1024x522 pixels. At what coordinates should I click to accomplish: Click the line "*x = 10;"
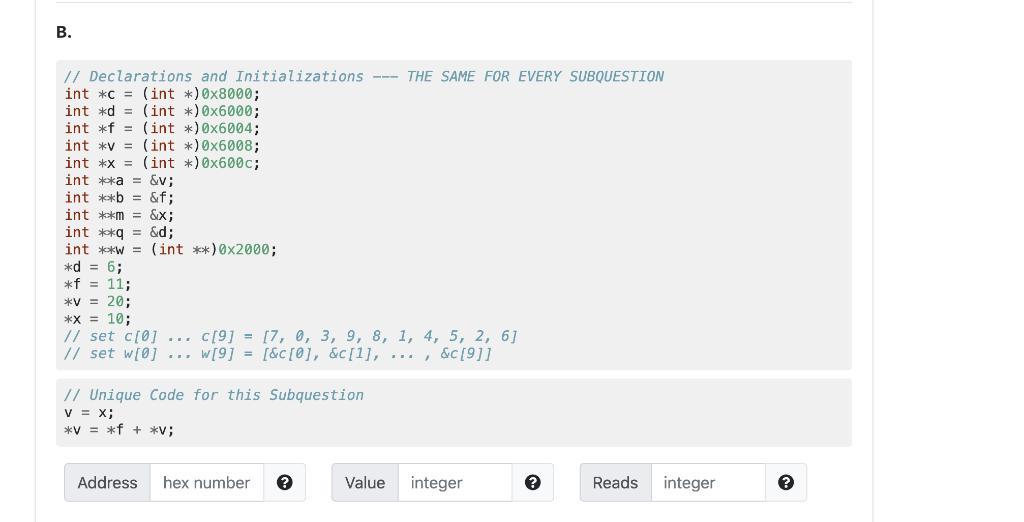pyautogui.click(x=98, y=319)
